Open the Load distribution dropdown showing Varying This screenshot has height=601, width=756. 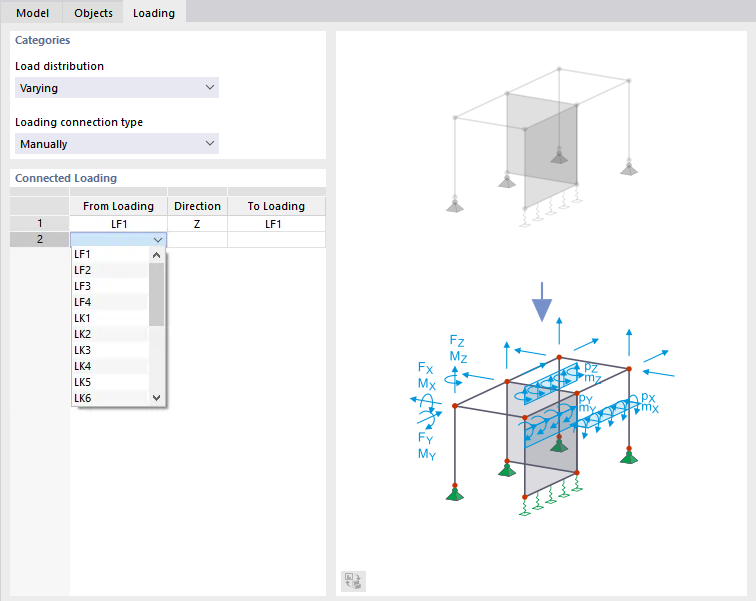click(x=117, y=88)
